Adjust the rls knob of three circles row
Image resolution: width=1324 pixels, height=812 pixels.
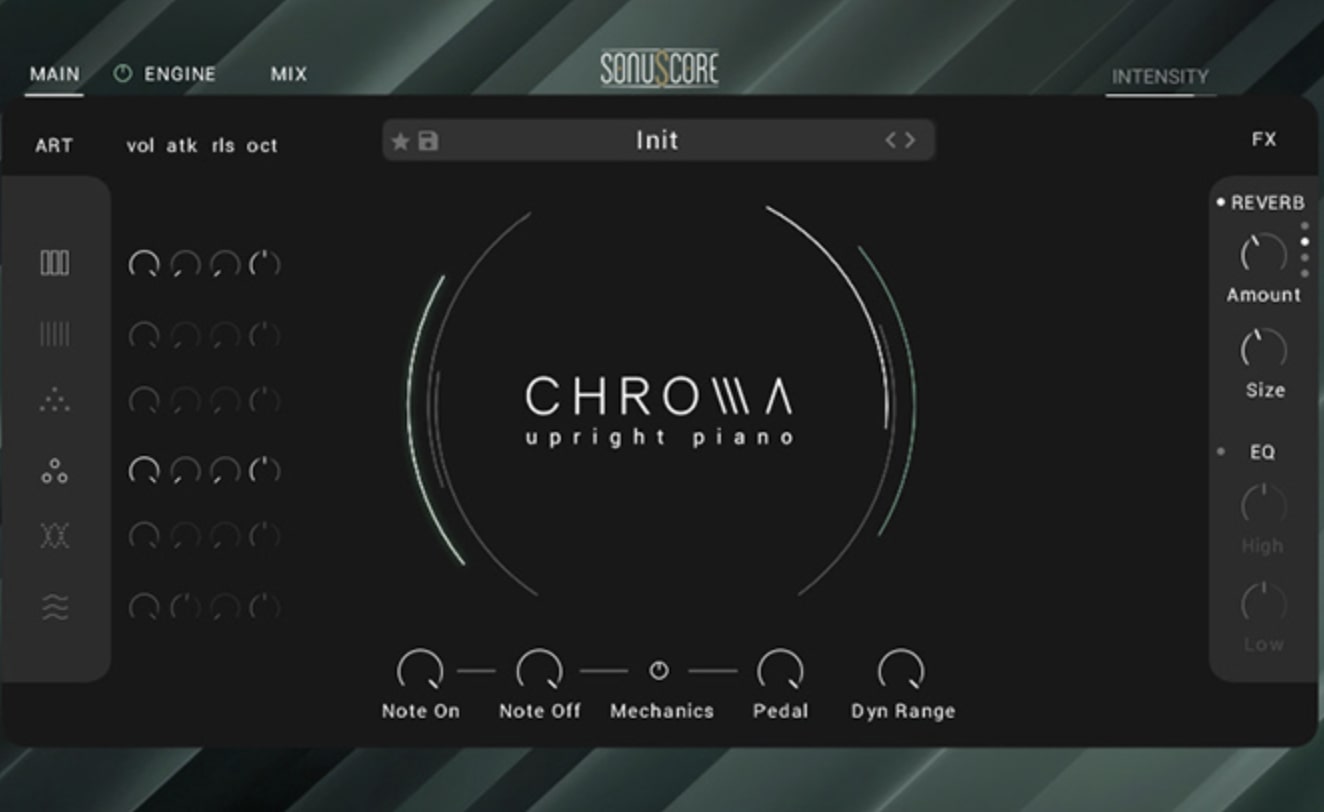tap(225, 470)
